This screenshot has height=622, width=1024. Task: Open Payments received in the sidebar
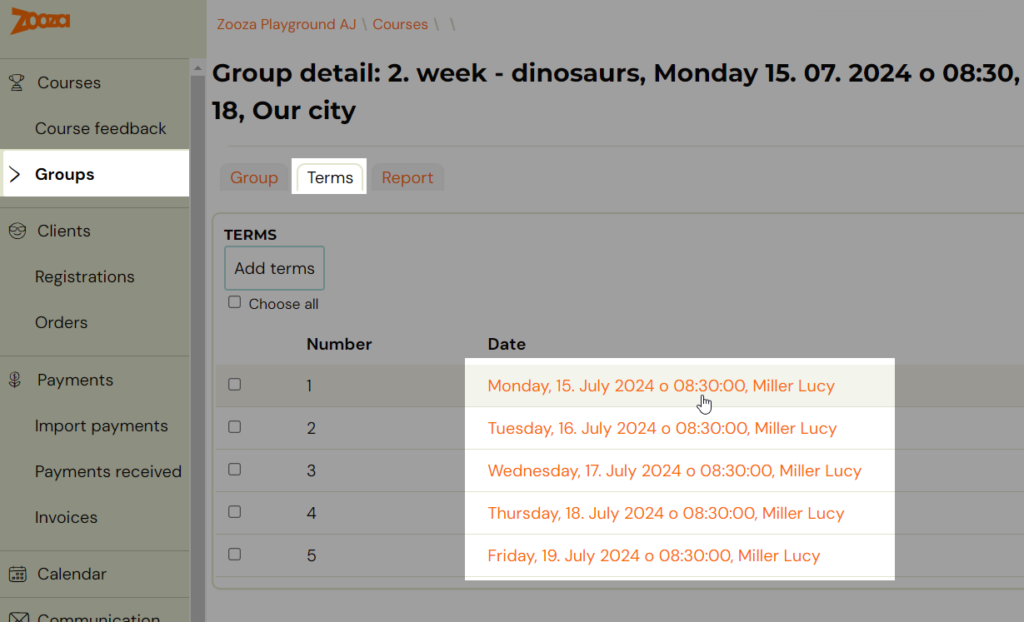pos(108,472)
